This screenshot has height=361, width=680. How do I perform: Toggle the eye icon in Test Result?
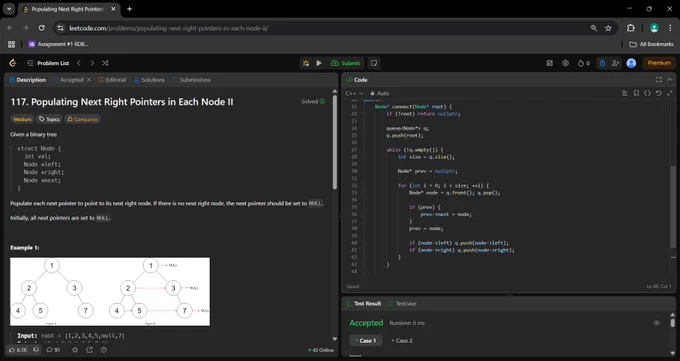657,323
